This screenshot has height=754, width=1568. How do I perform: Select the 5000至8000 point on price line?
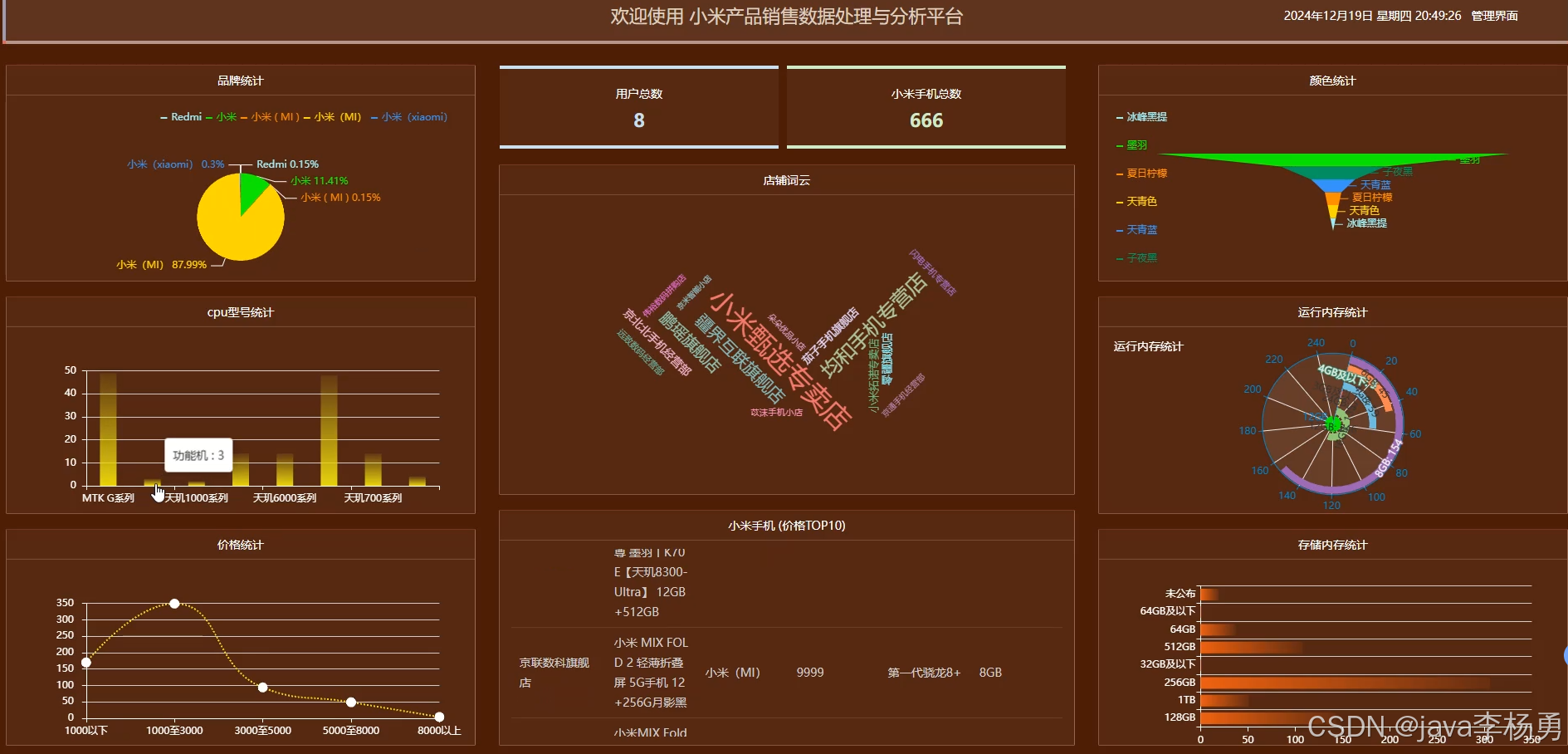click(351, 703)
